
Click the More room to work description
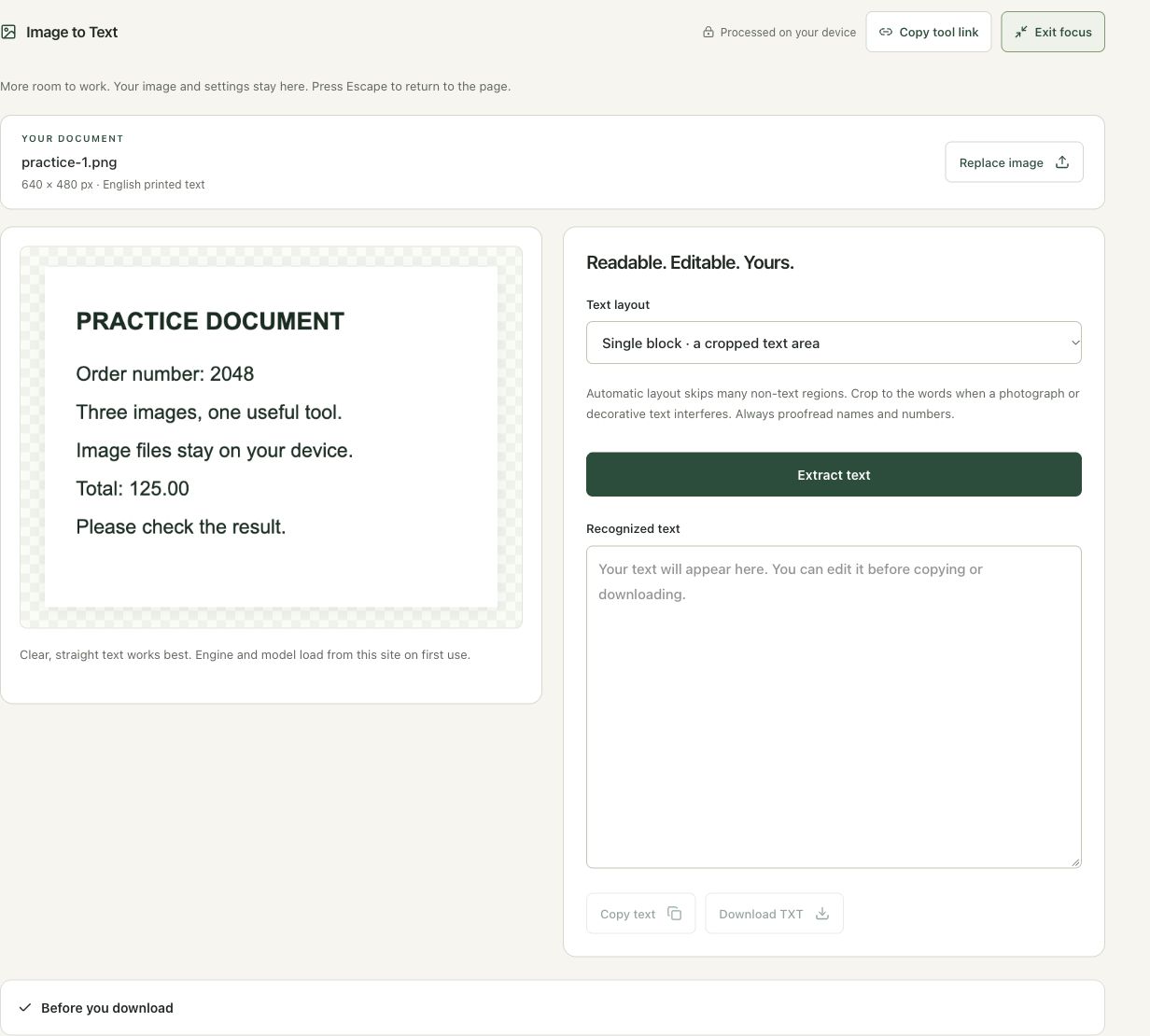point(255,86)
